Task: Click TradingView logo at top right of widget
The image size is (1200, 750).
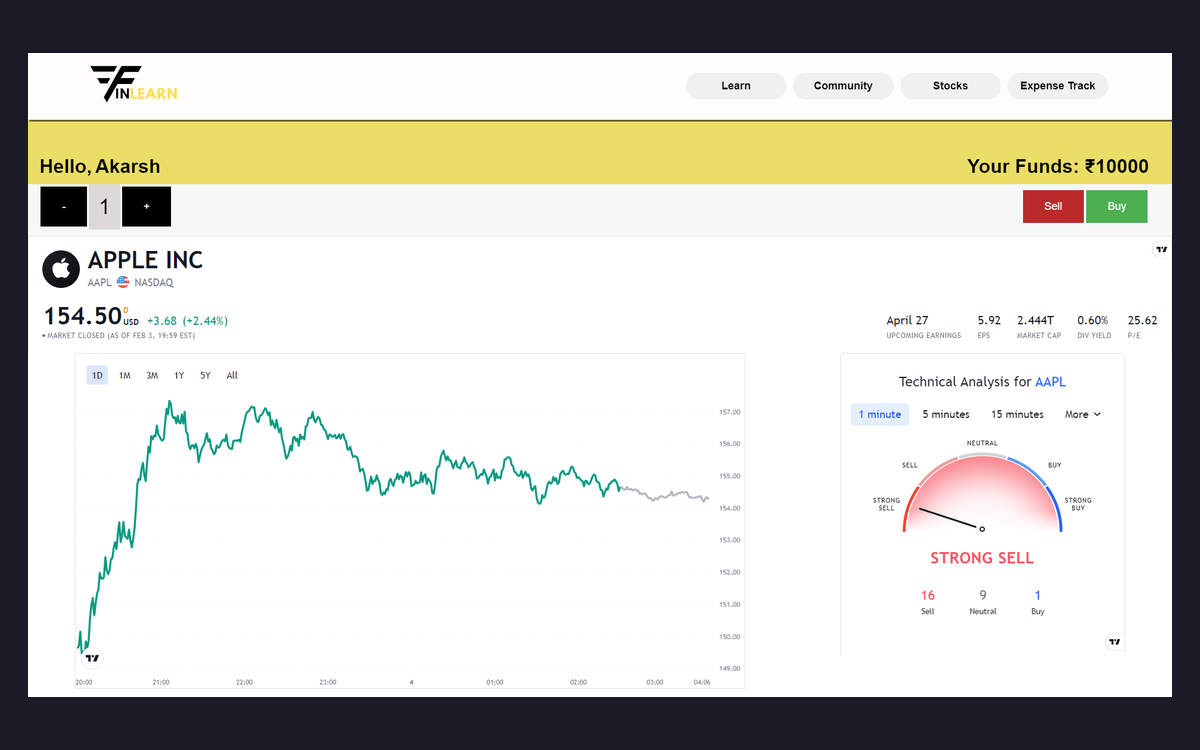Action: point(1161,250)
